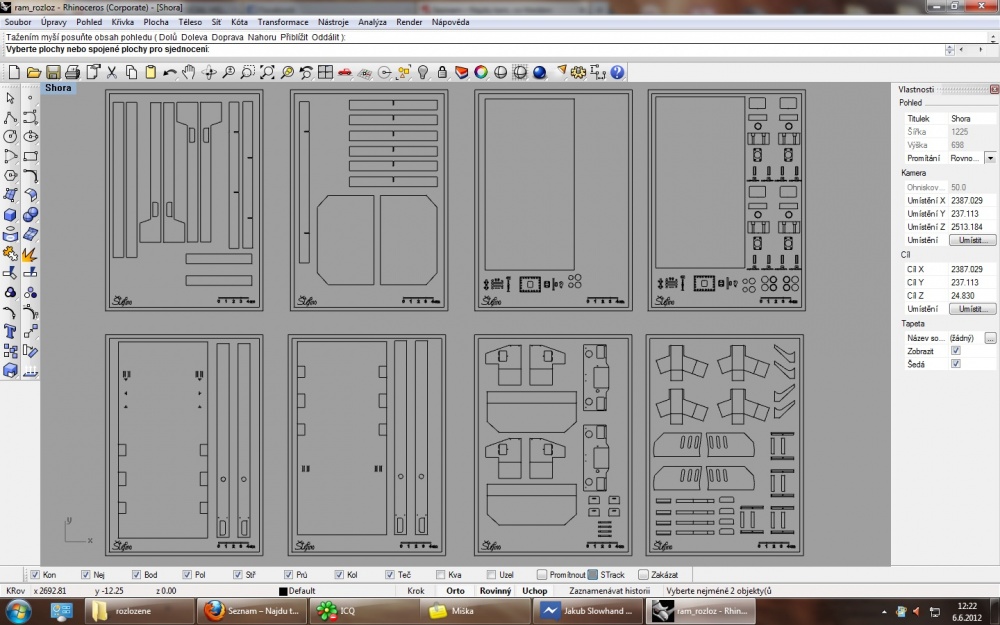Viewport: 1000px width, 625px height.
Task: Click the Save file toolbar icon
Action: (53, 72)
